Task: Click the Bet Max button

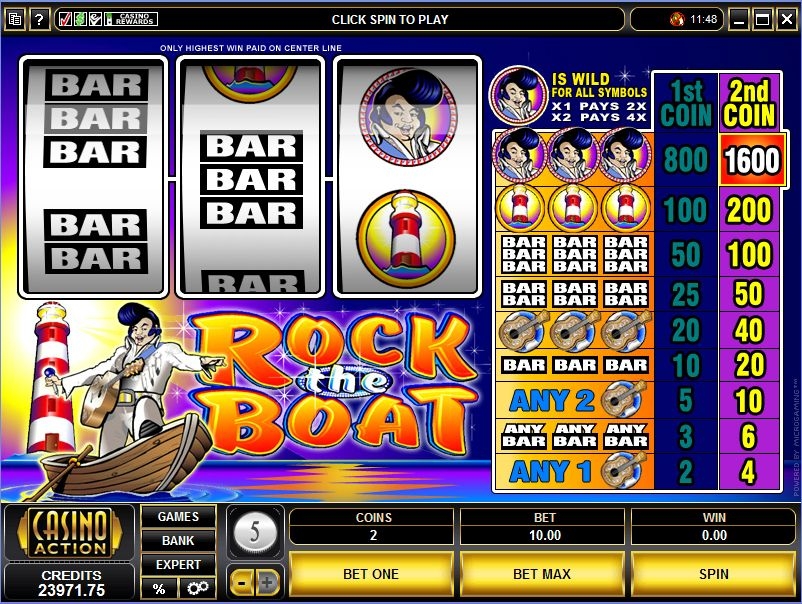Action: (542, 574)
